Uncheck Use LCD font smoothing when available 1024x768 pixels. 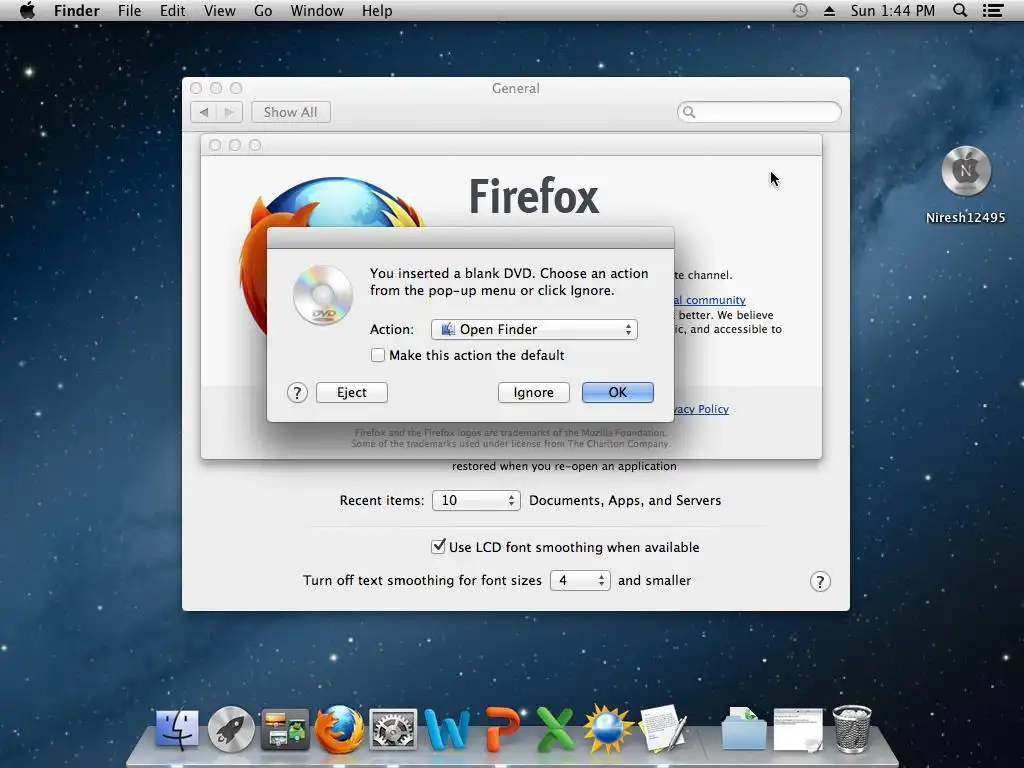coord(438,547)
